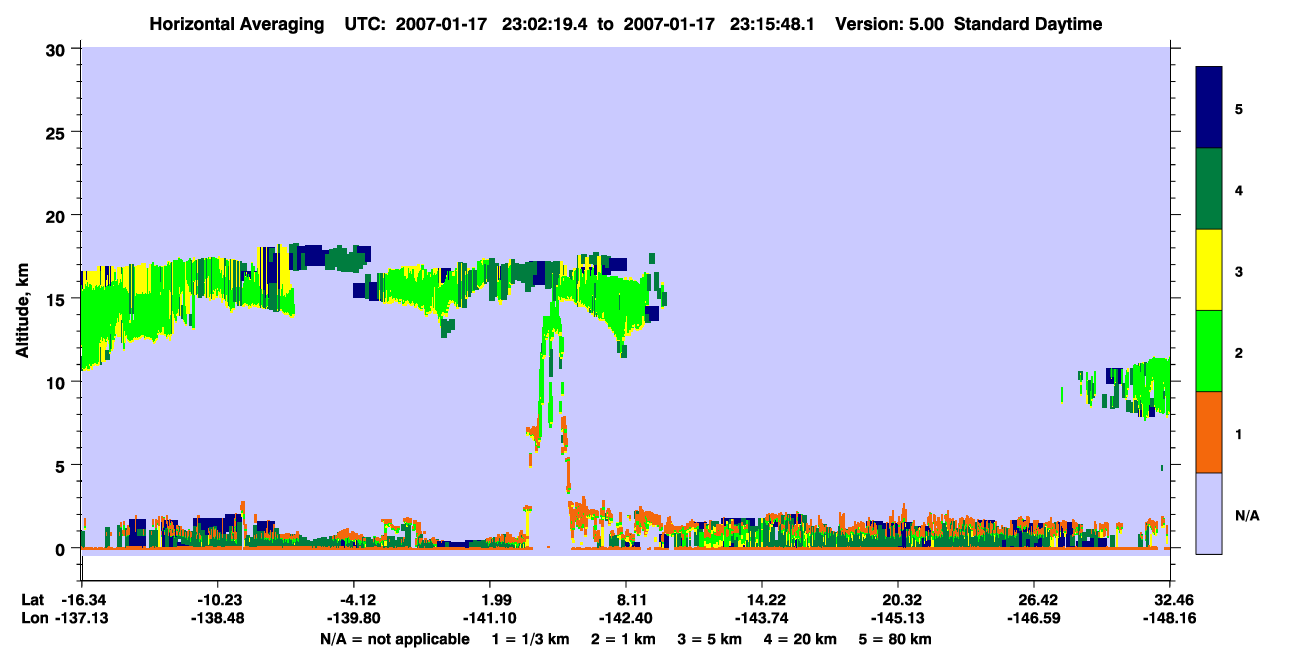The width and height of the screenshot is (1300, 667).
Task: Click latitude value -10.23
Action: 217,600
